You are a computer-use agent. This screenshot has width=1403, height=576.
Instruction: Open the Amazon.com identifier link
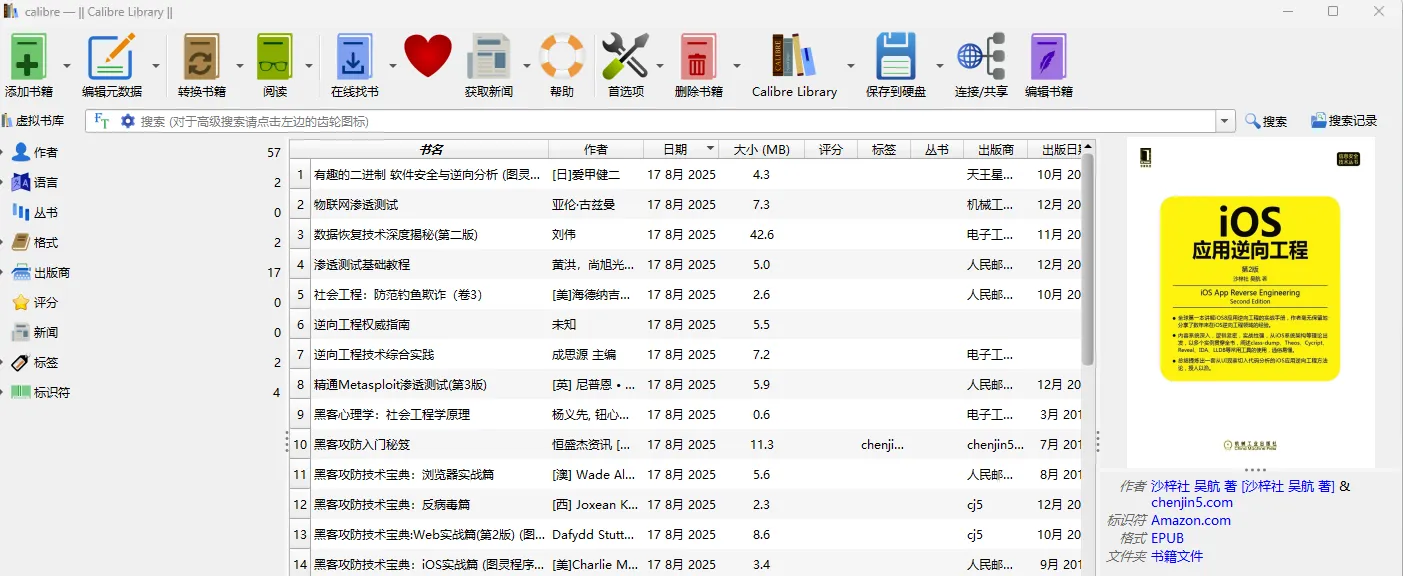[1190, 520]
